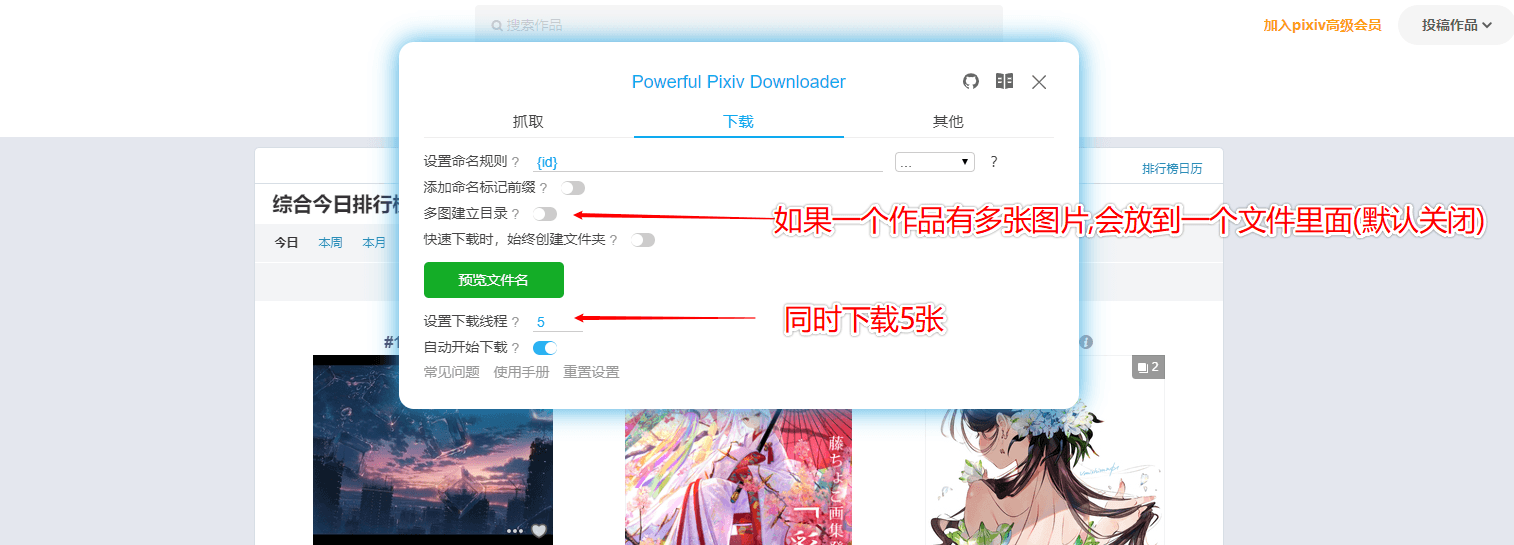Toggle 添加命名标记前缀 switch
1514x545 pixels.
tap(573, 188)
